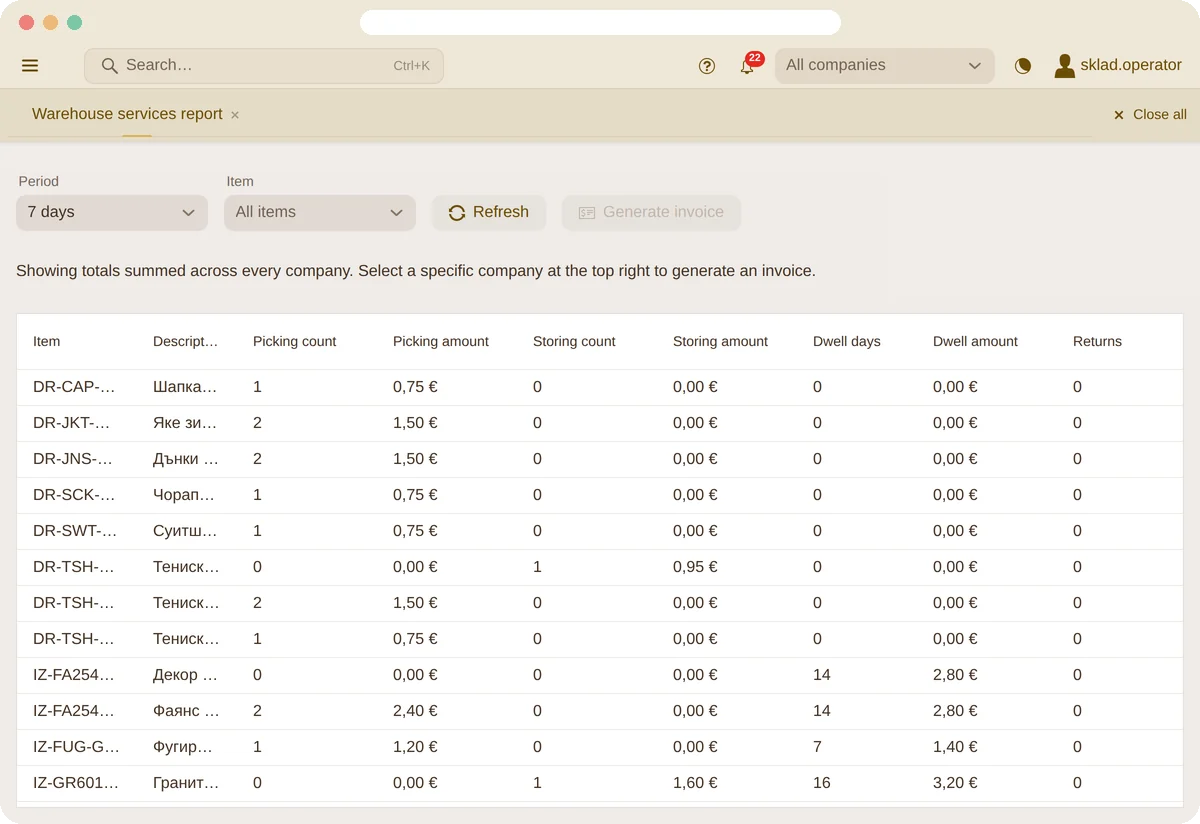Sort by Picking amount column header
This screenshot has width=1200, height=824.
pyautogui.click(x=441, y=342)
